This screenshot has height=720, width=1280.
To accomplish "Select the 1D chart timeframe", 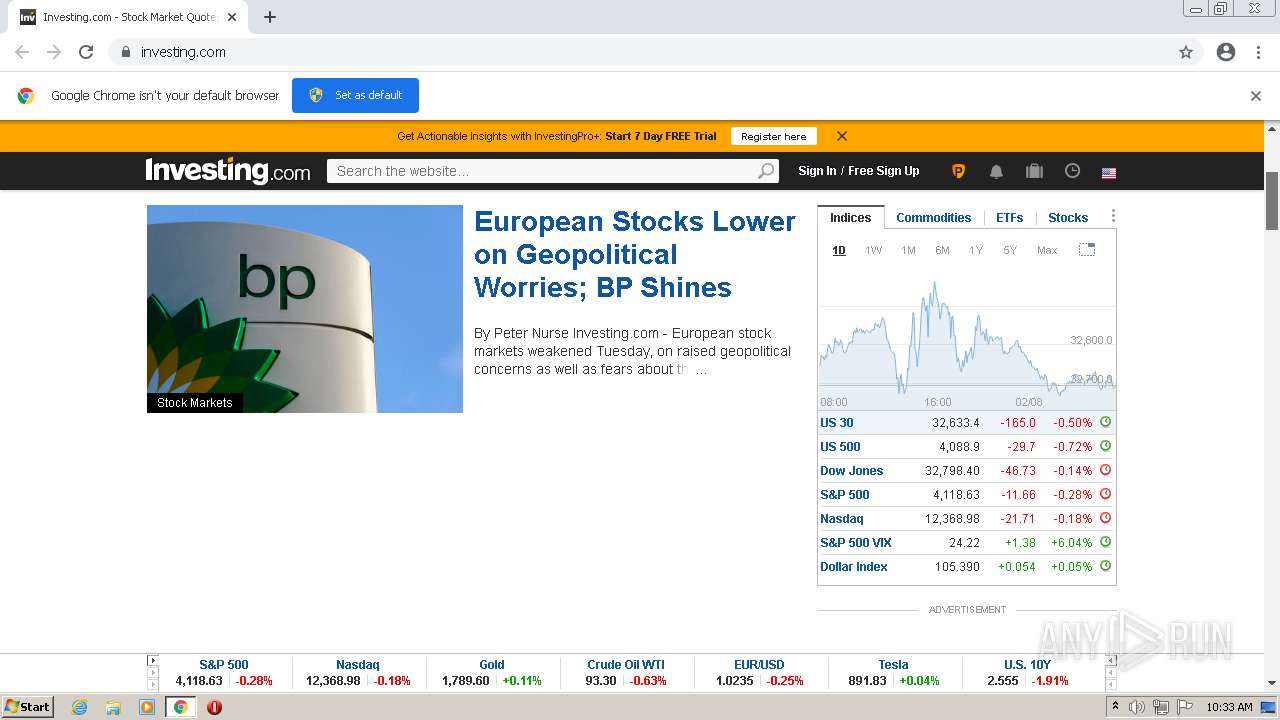I will pos(839,250).
